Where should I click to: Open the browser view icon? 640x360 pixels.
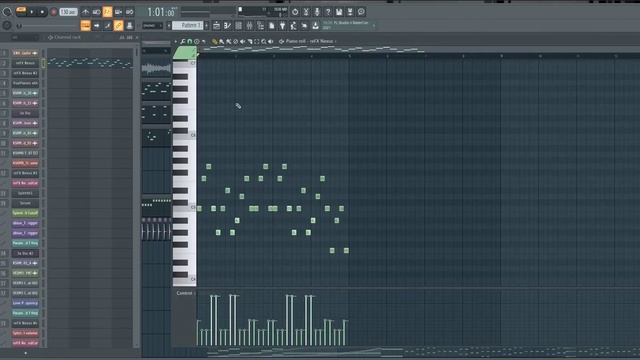pyautogui.click(x=260, y=26)
